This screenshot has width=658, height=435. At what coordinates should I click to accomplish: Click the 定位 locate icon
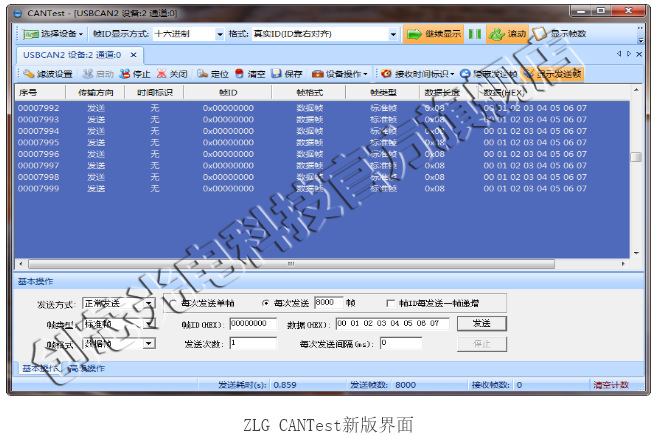(x=202, y=74)
